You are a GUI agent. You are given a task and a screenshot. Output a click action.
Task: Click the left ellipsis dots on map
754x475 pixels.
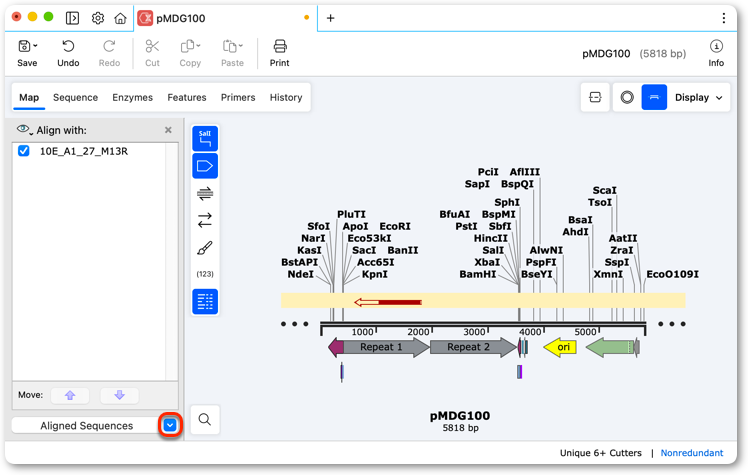(x=294, y=324)
